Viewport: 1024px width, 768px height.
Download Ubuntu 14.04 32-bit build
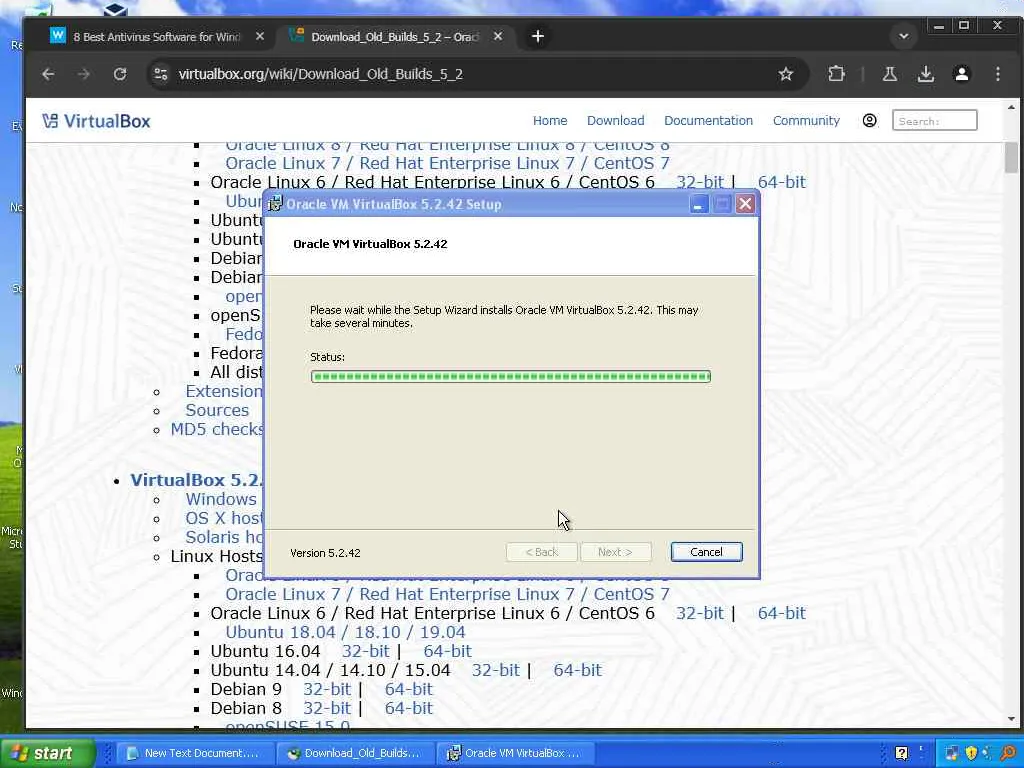(x=496, y=670)
